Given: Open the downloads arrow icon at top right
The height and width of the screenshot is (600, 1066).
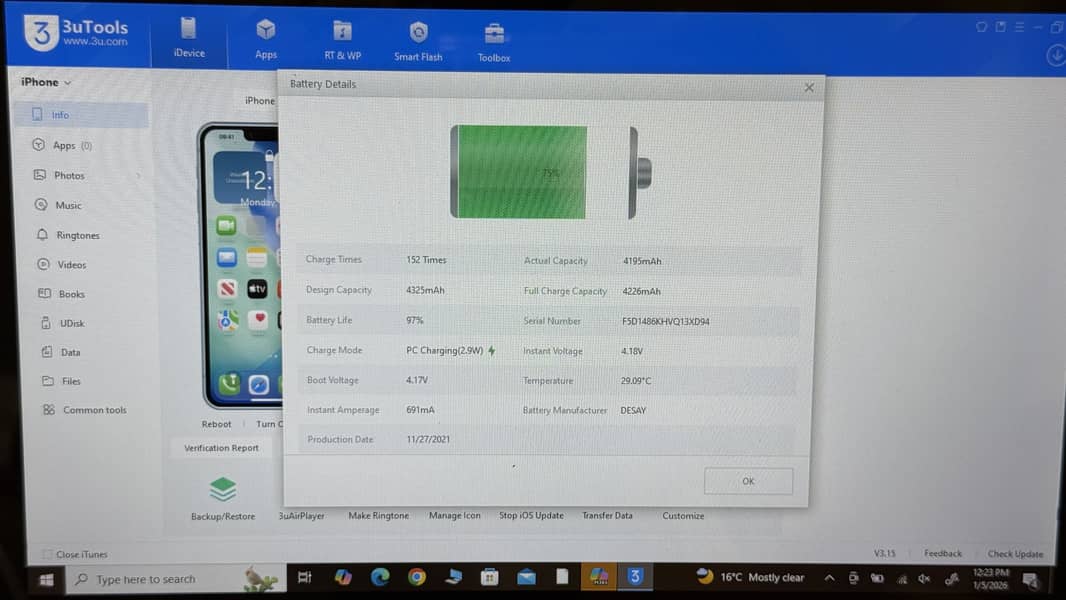Looking at the screenshot, I should tap(1056, 57).
